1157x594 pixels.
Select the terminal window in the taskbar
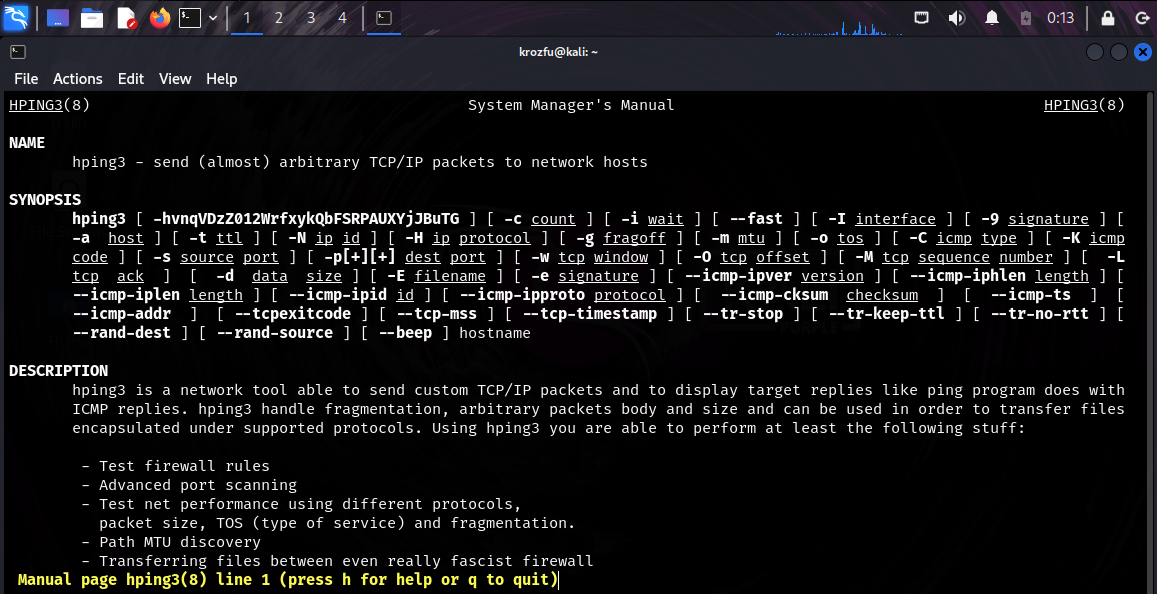tap(383, 18)
